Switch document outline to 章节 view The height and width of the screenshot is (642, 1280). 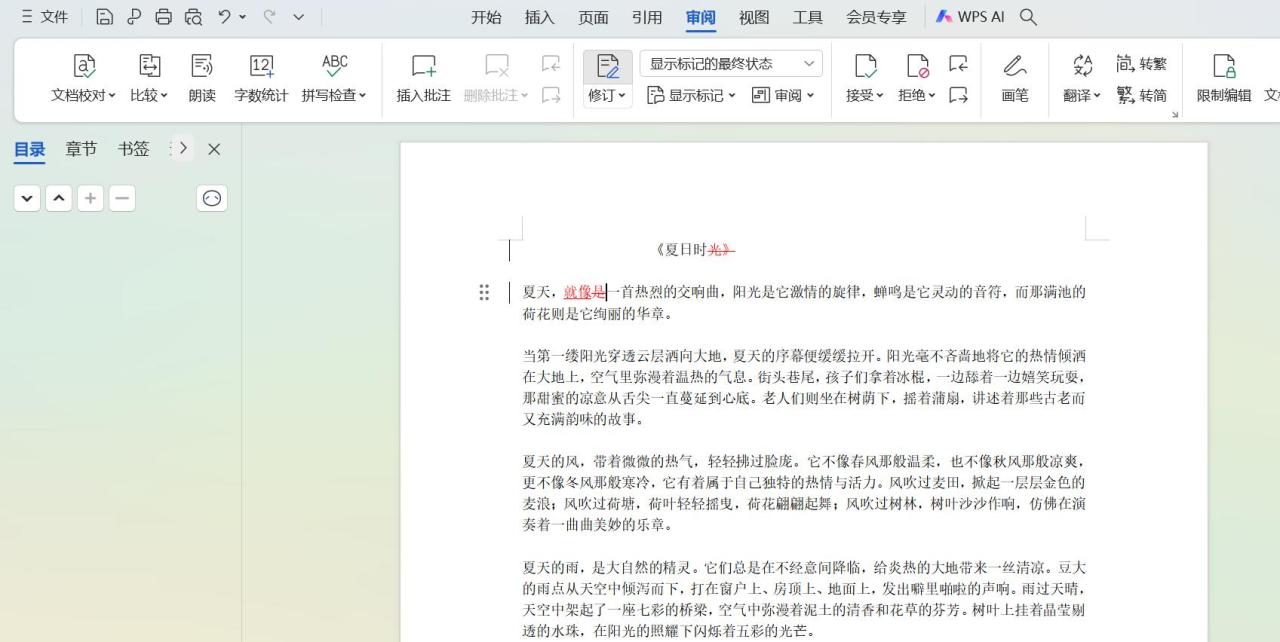[x=81, y=148]
